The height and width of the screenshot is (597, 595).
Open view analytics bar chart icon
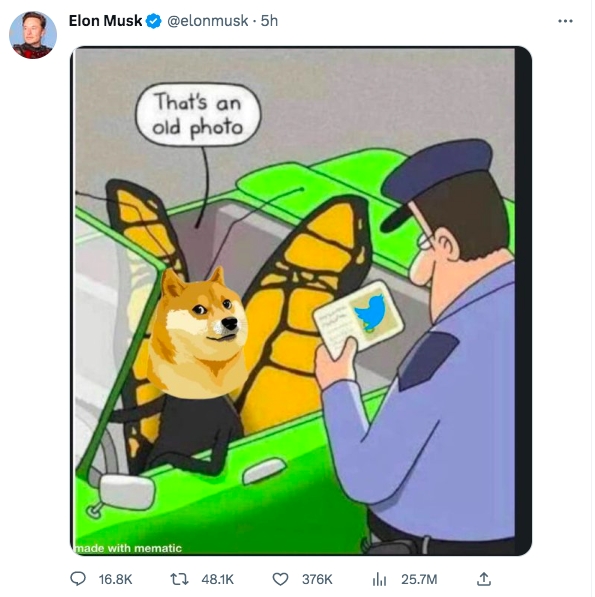tap(379, 579)
